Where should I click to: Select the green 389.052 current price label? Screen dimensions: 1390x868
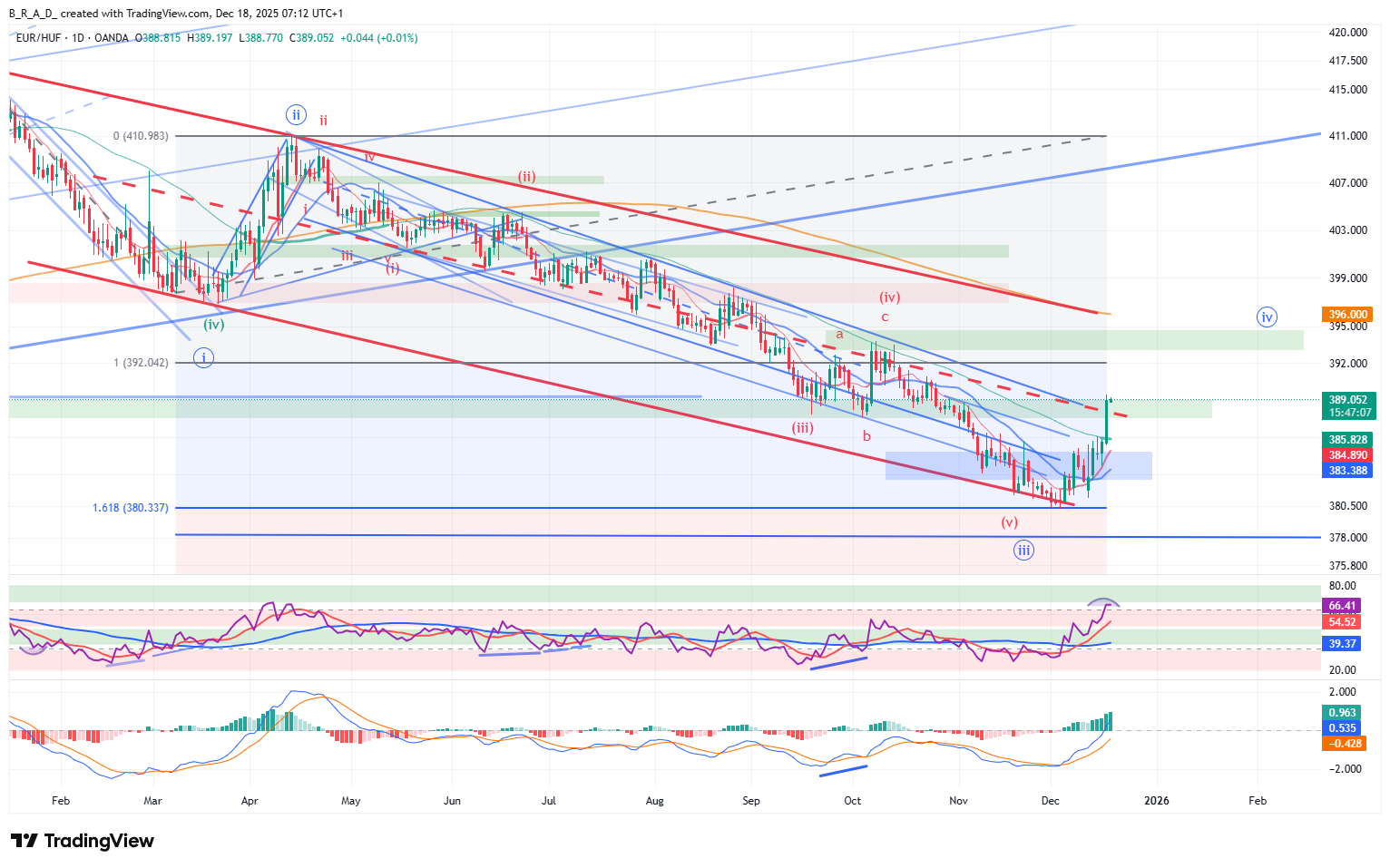pyautogui.click(x=1348, y=399)
